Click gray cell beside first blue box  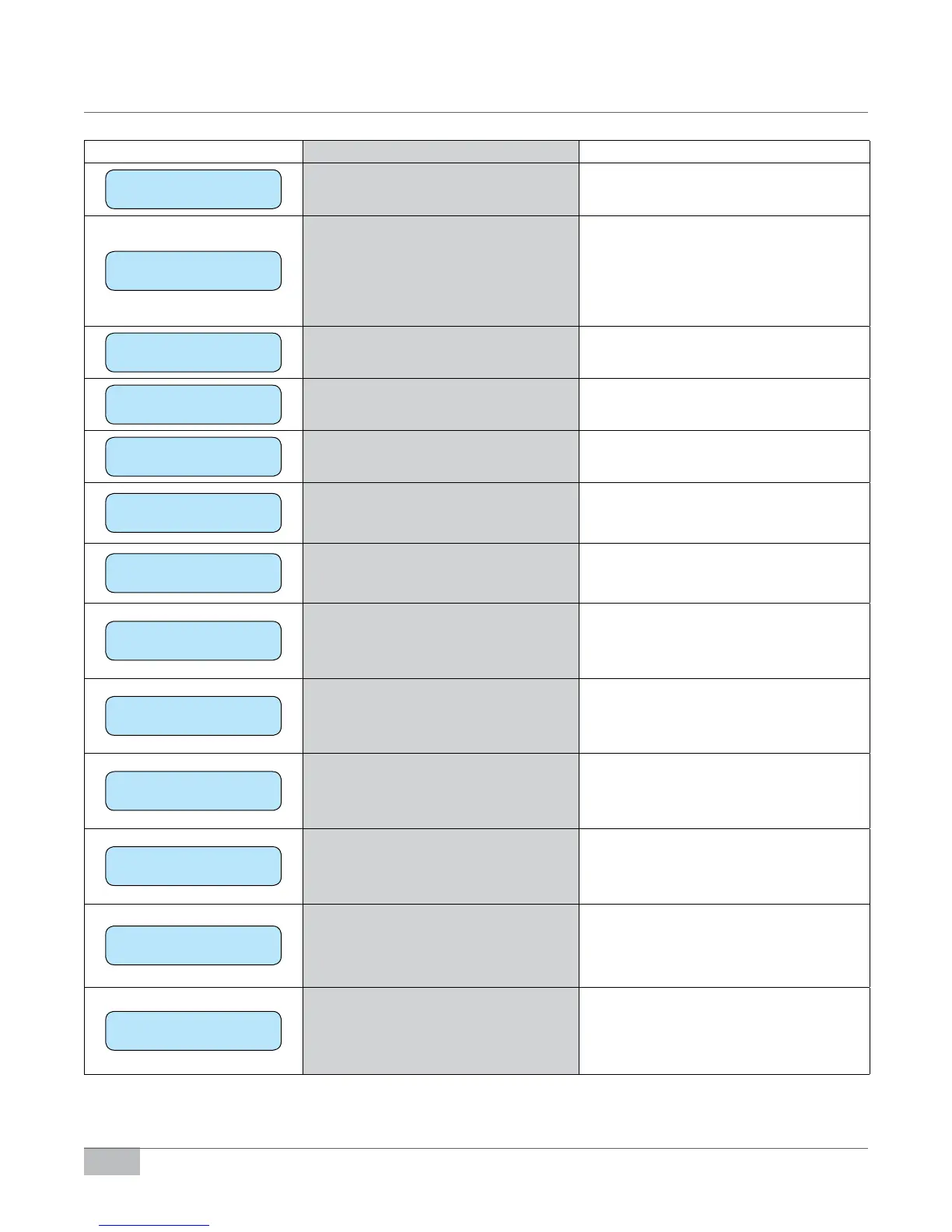(x=440, y=189)
